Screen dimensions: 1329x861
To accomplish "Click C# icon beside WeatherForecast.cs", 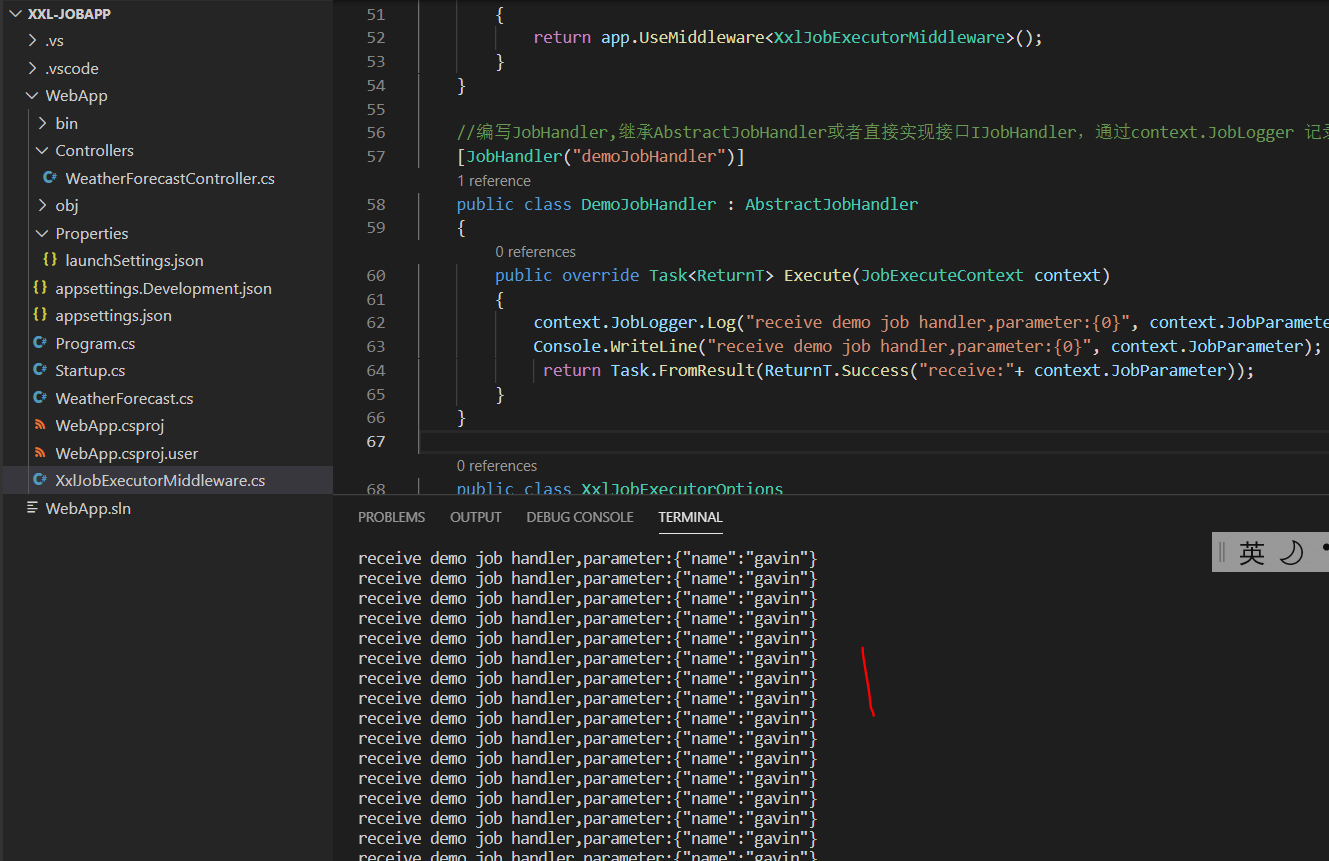I will [40, 398].
